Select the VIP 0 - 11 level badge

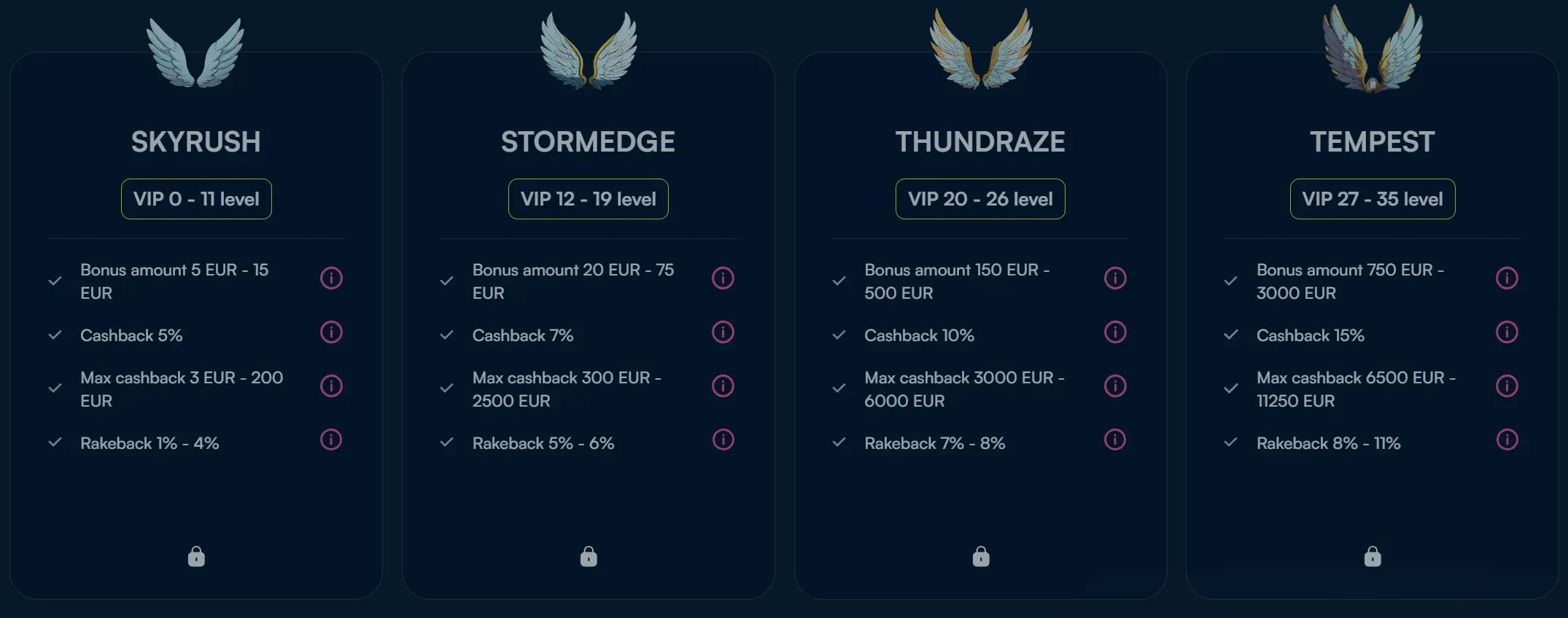pyautogui.click(x=196, y=198)
